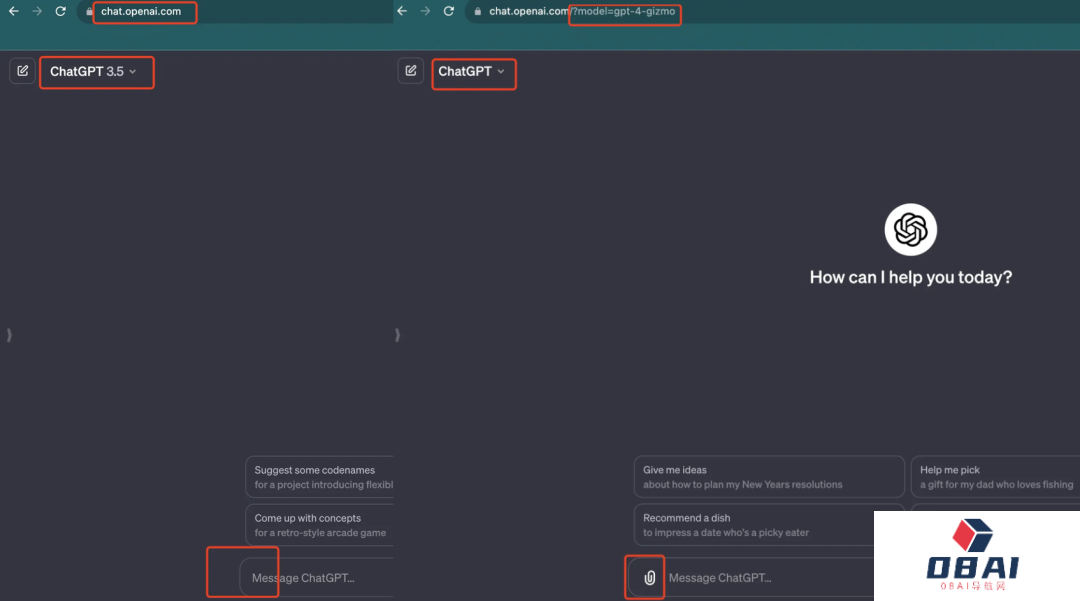This screenshot has height=601, width=1080.
Task: Click the paperclip attach file icon
Action: coord(649,578)
